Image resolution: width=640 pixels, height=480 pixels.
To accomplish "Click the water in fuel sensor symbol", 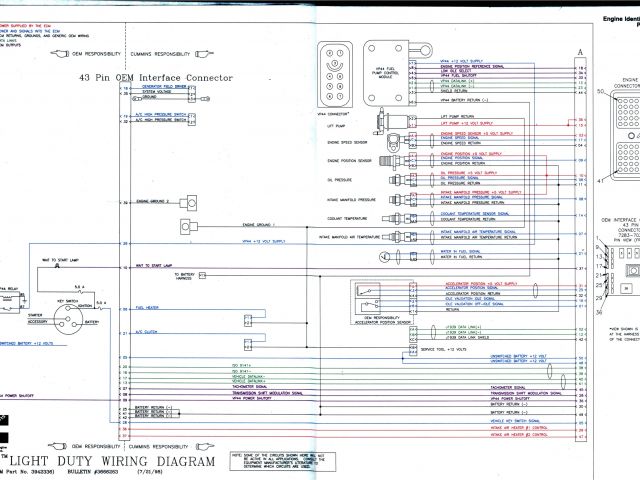I will coord(386,257).
